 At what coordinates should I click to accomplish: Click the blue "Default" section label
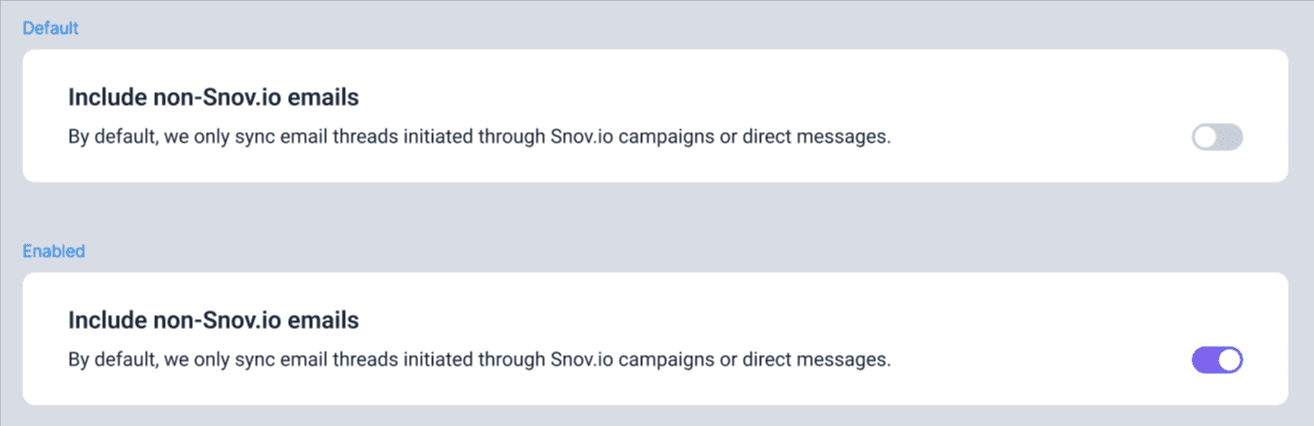pos(50,28)
